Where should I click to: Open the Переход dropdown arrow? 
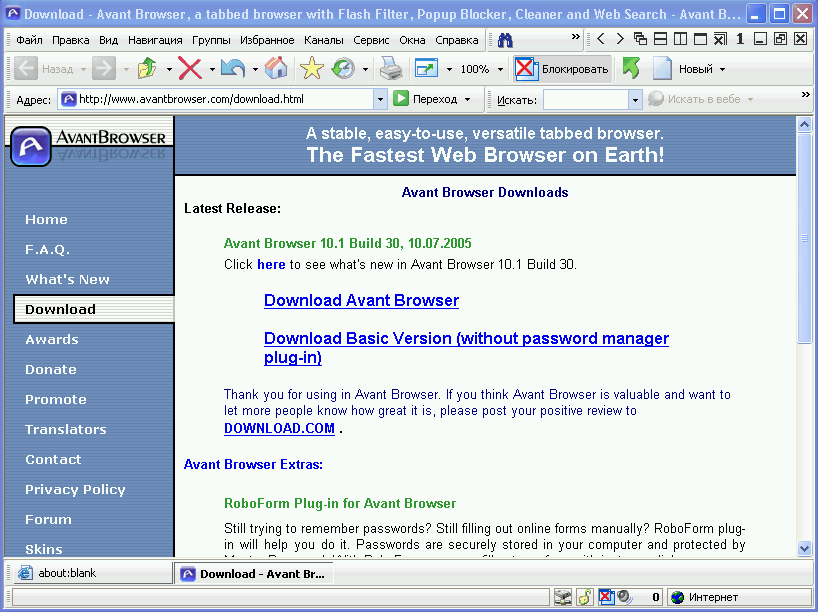pos(467,99)
